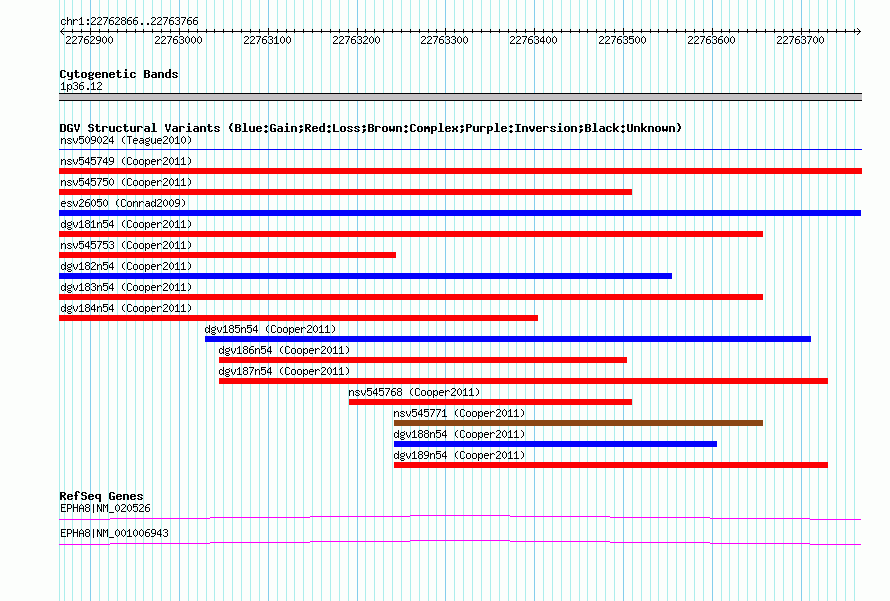Screen dimensions: 890x601
Task: Click ruler position 22763500
Action: (x=623, y=40)
